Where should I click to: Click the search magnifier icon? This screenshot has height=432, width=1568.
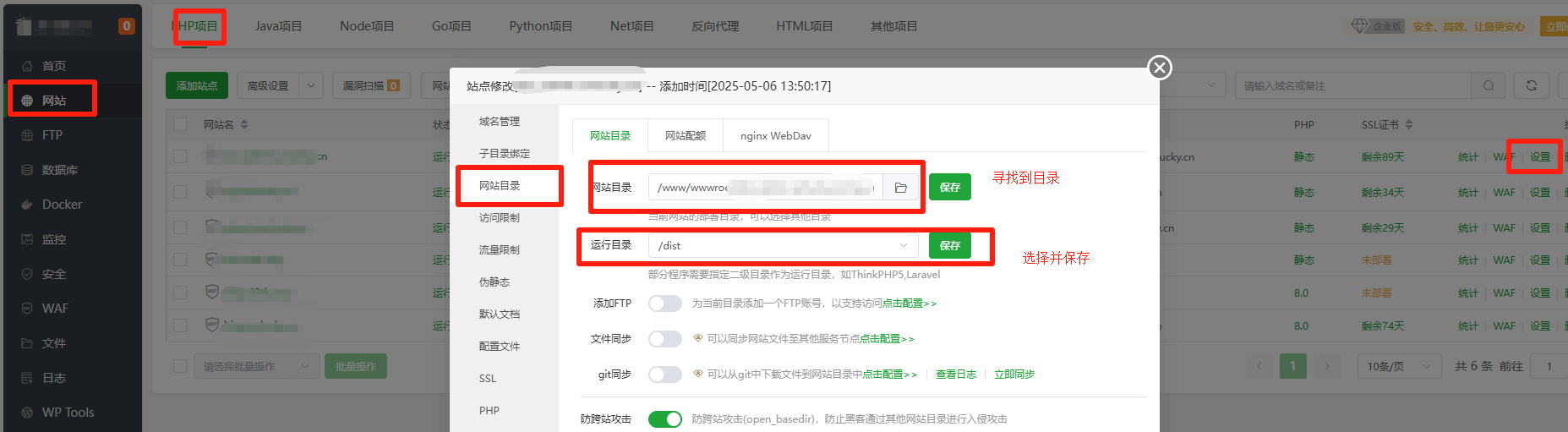(x=1488, y=85)
